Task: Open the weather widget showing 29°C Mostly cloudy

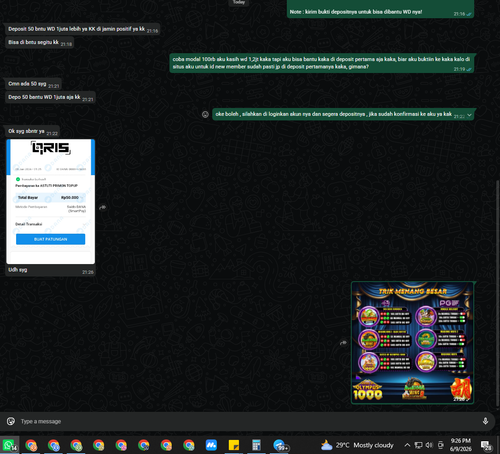Action: 357,445
